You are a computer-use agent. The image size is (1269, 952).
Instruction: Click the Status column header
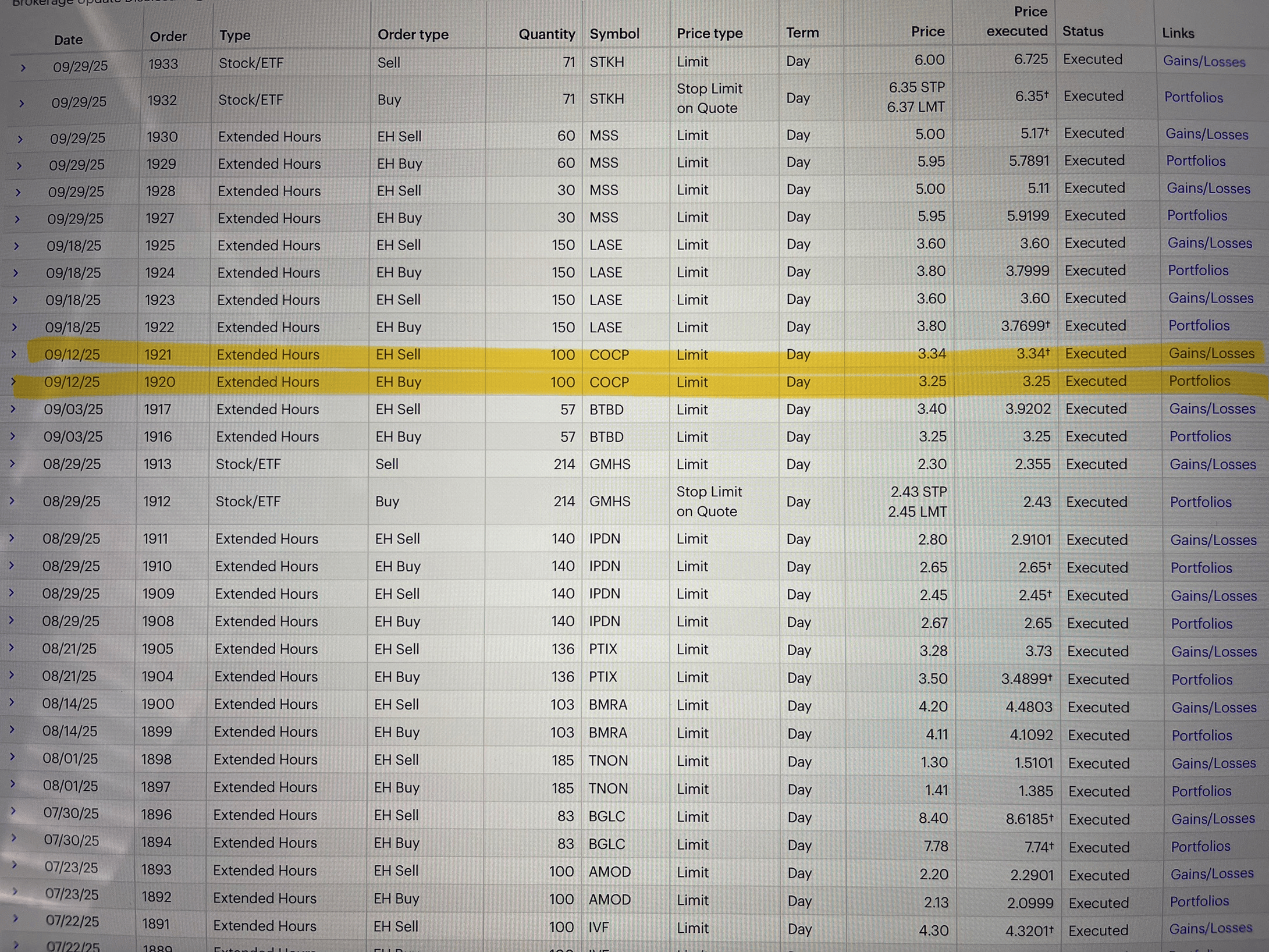1083,32
